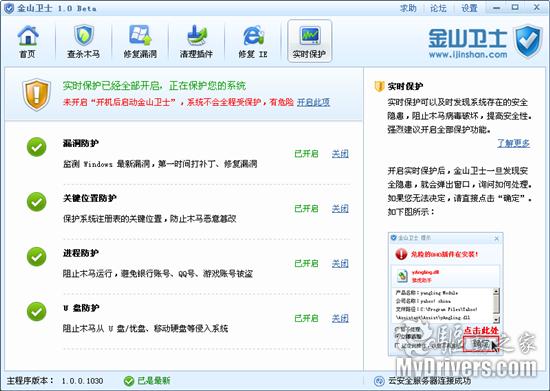Open the 修复漏洞 Windows icon

[140, 35]
